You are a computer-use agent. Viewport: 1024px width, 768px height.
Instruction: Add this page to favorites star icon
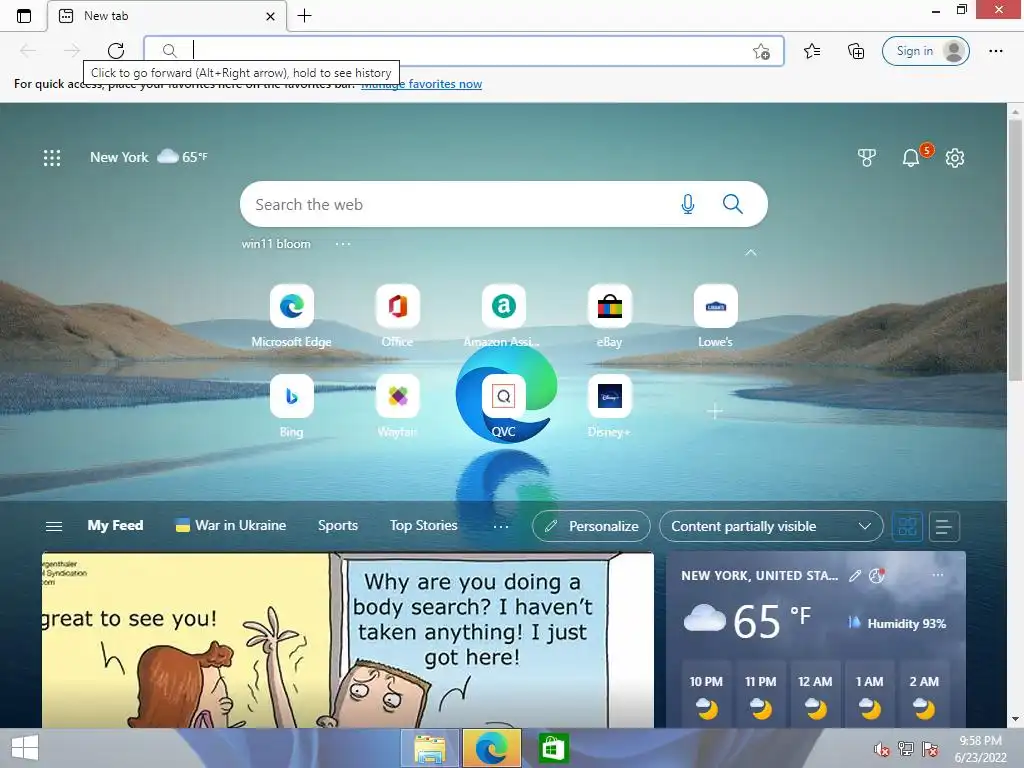point(761,51)
